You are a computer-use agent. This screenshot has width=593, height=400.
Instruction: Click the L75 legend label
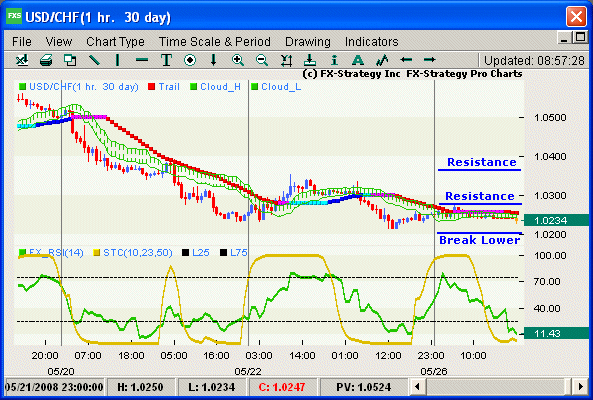(x=238, y=253)
